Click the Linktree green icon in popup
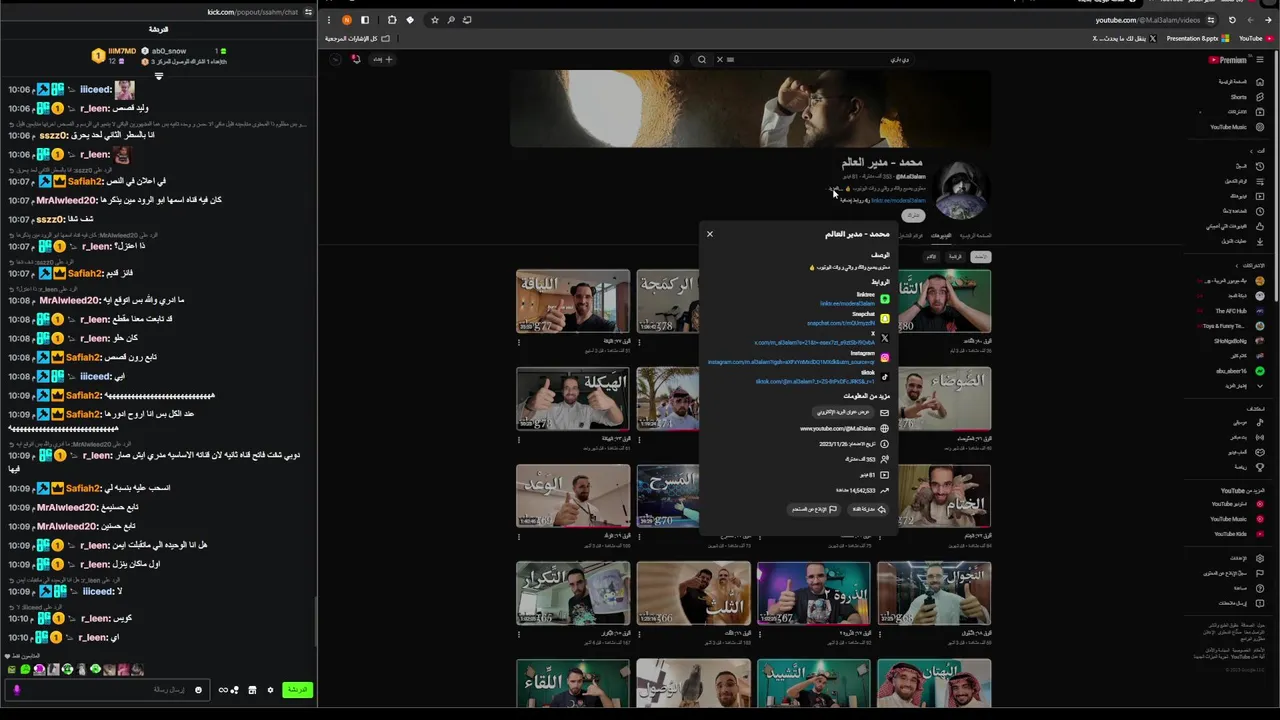This screenshot has width=1280, height=720. click(x=884, y=299)
